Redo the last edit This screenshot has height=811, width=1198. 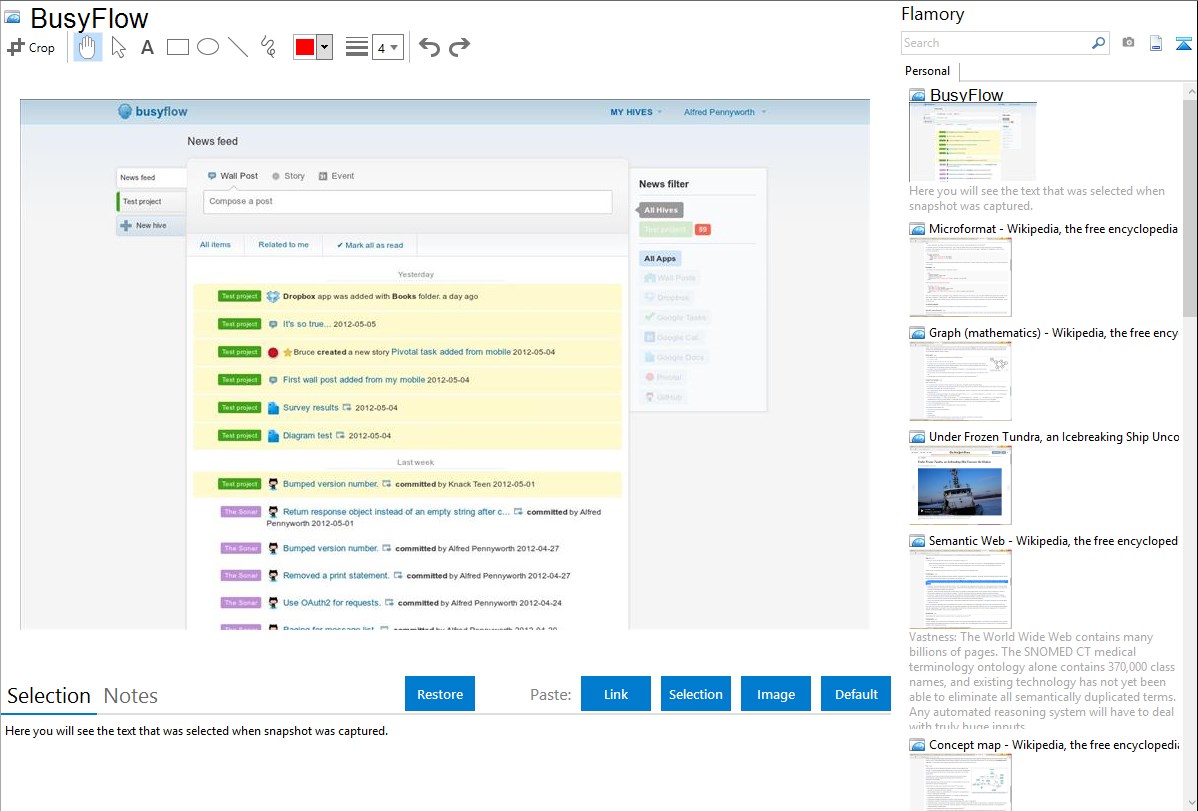pyautogui.click(x=459, y=47)
